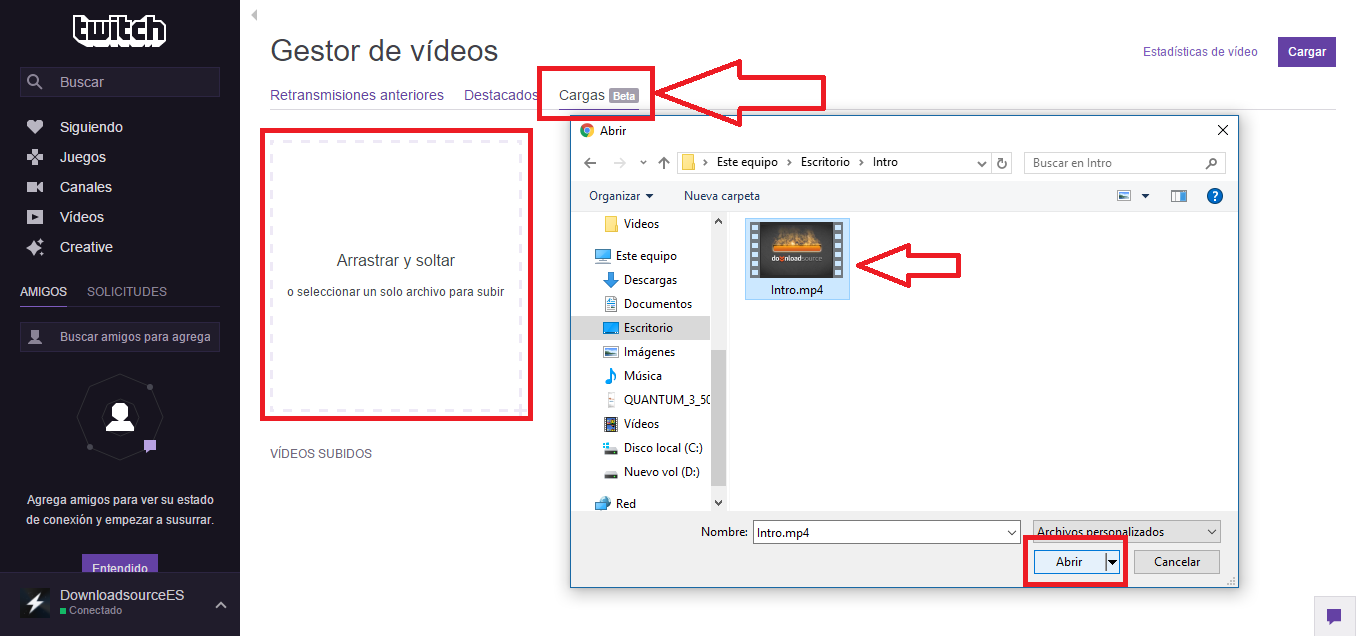
Task: Click the tree pane scroll-up arrow
Action: (x=718, y=223)
